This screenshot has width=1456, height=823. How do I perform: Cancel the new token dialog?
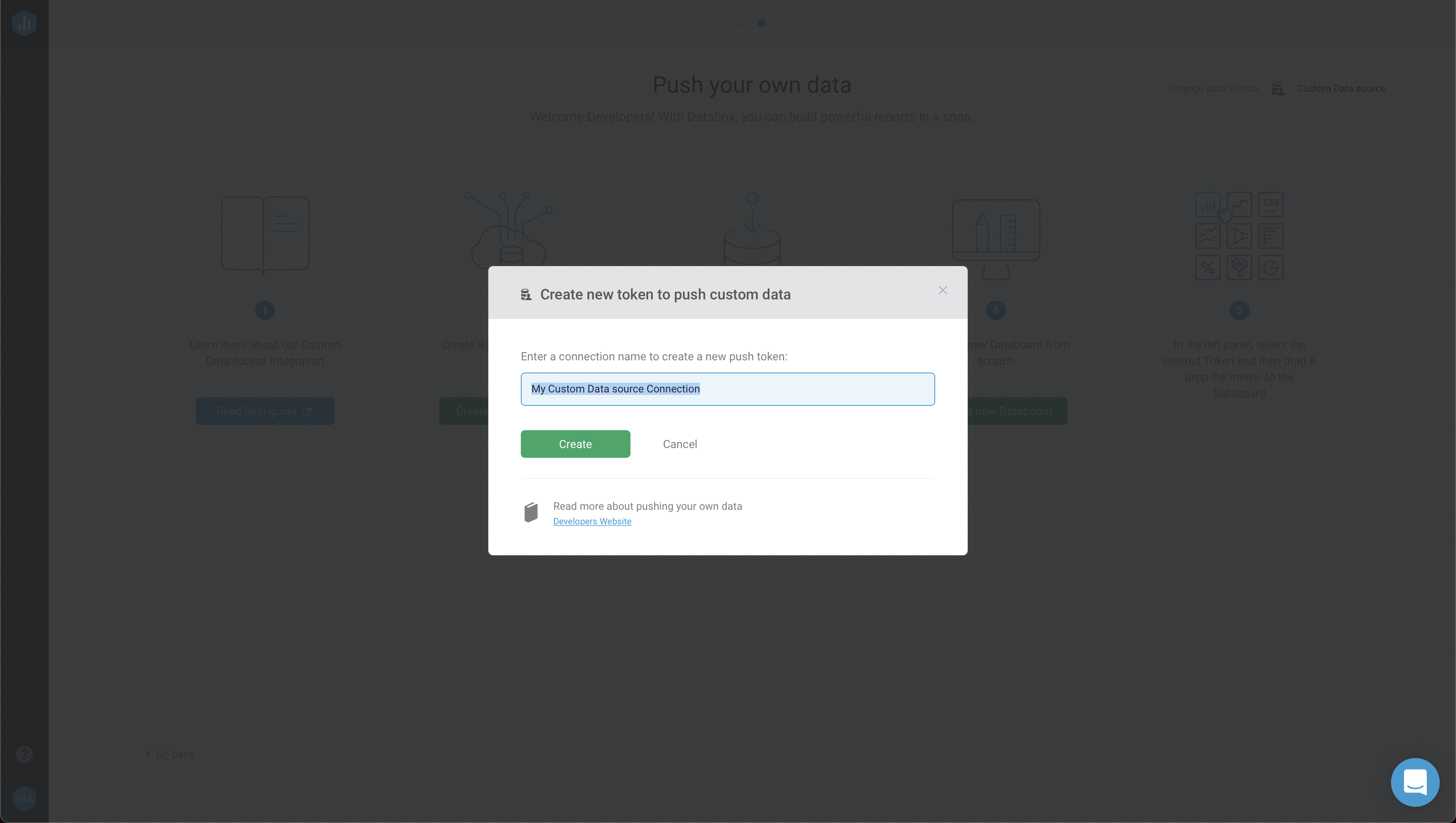(x=680, y=444)
